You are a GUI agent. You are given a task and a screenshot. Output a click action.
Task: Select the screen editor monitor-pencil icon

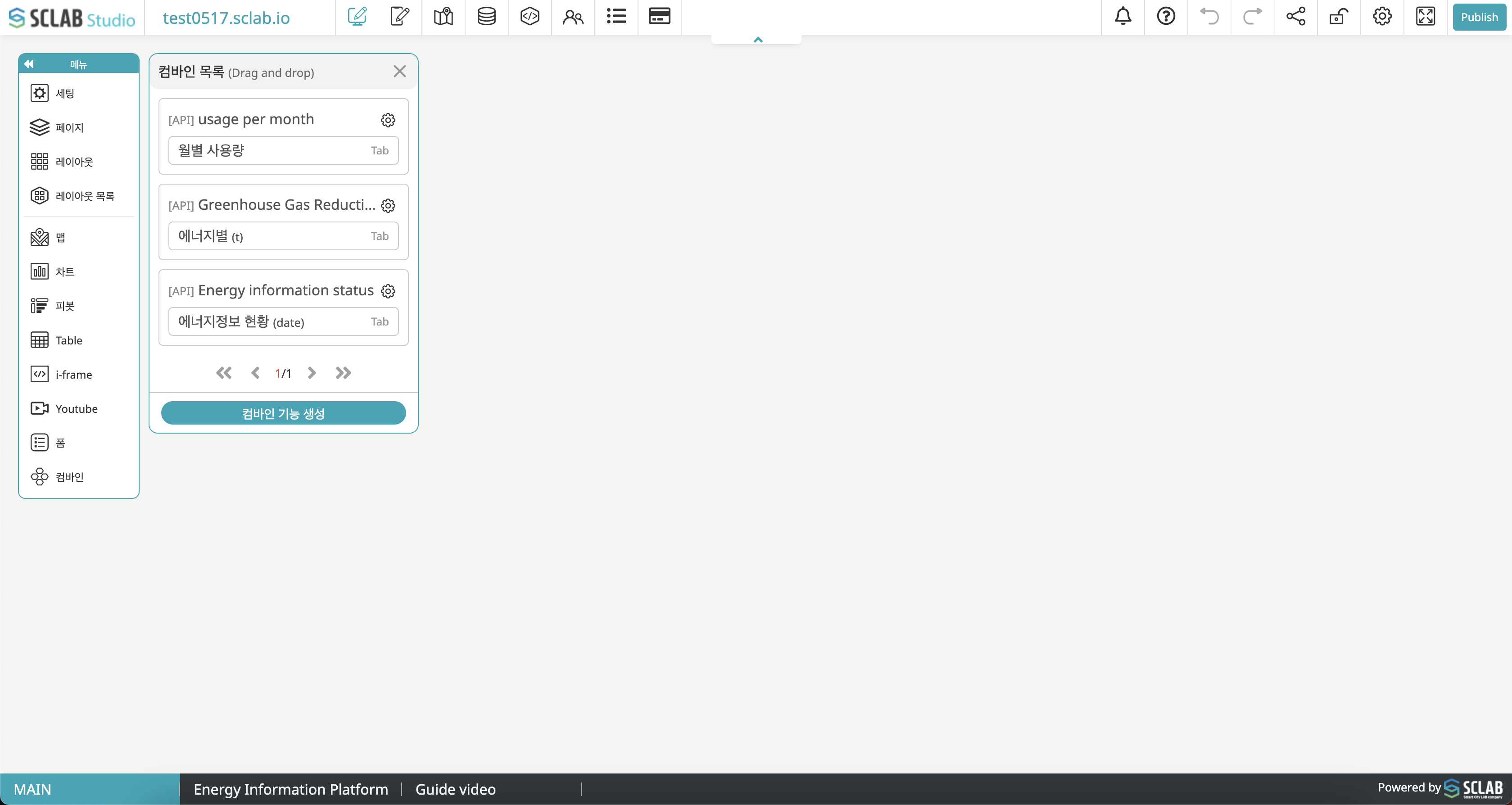[x=357, y=16]
